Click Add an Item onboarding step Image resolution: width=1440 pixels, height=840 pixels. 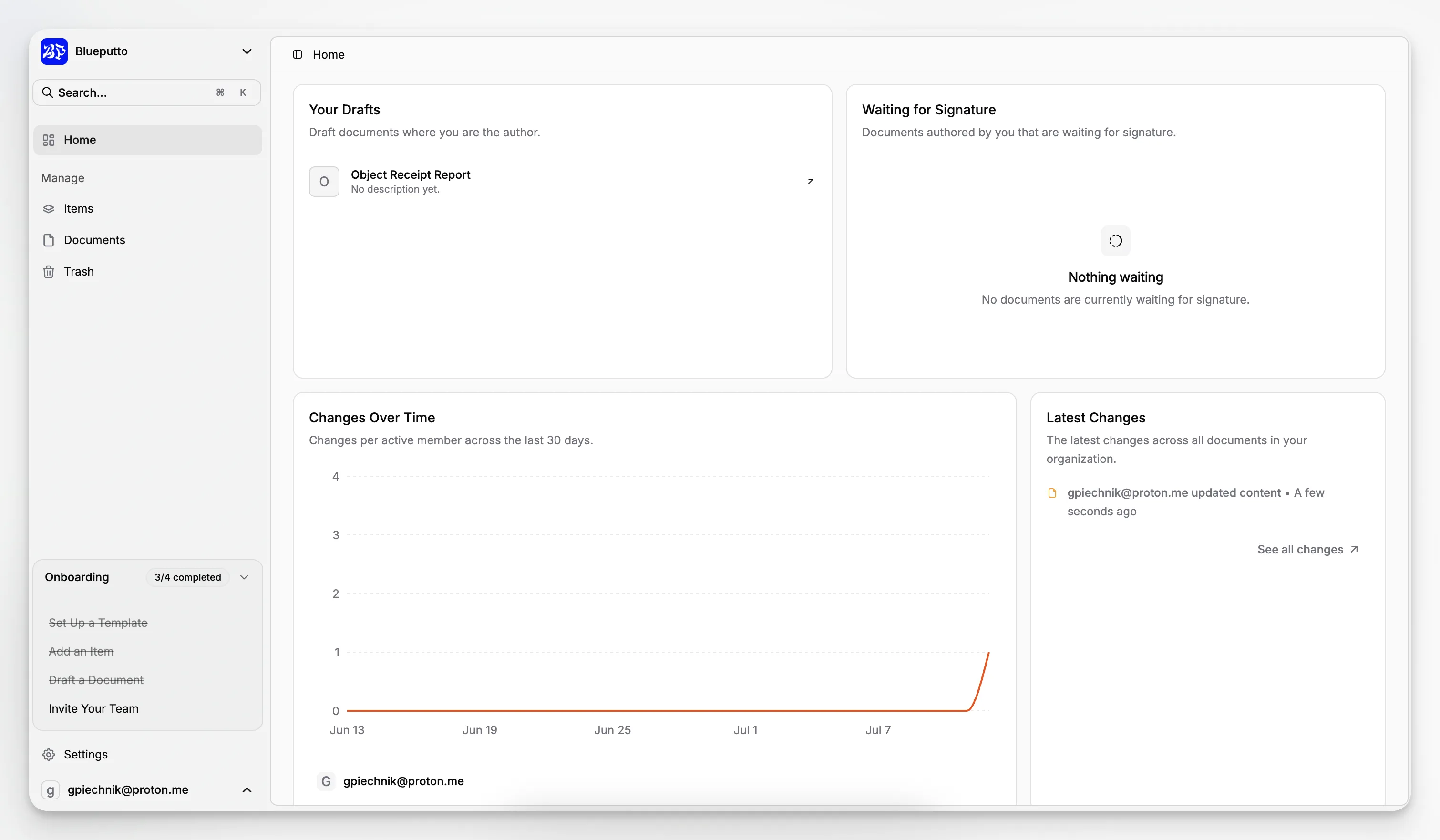point(81,651)
